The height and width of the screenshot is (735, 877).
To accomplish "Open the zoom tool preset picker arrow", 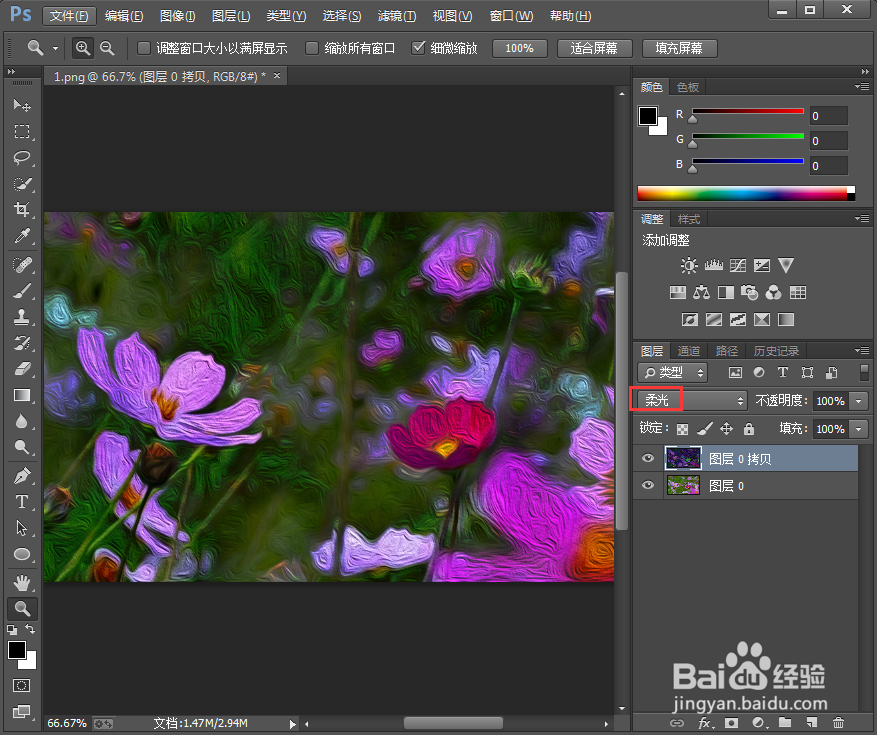I will point(55,49).
